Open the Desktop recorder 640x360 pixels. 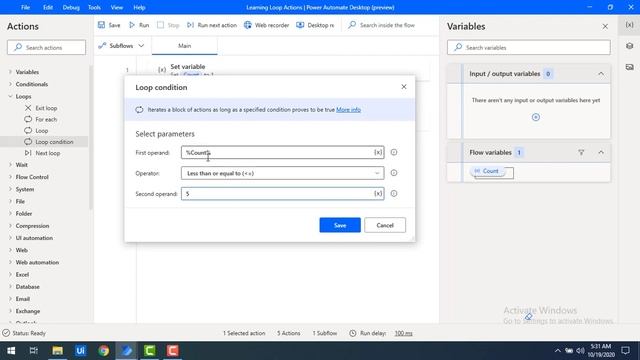tap(315, 25)
